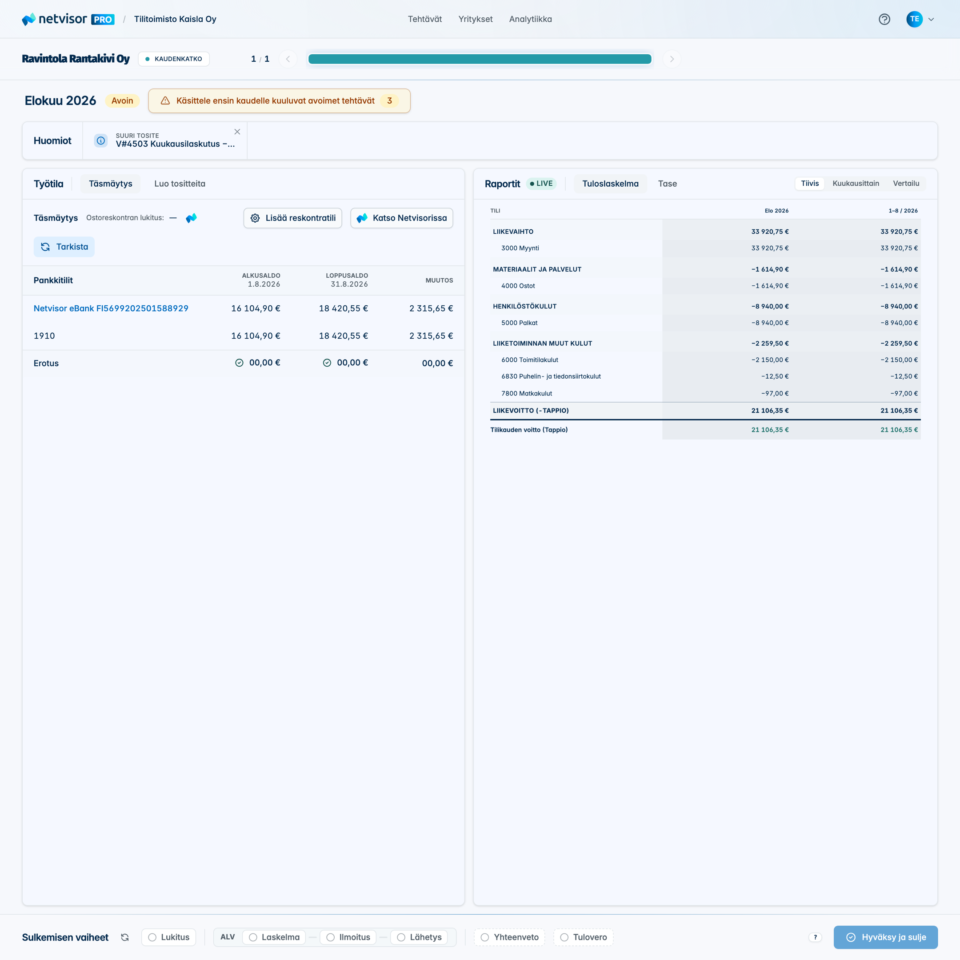
Task: Open the help question mark icon
Action: click(884, 19)
